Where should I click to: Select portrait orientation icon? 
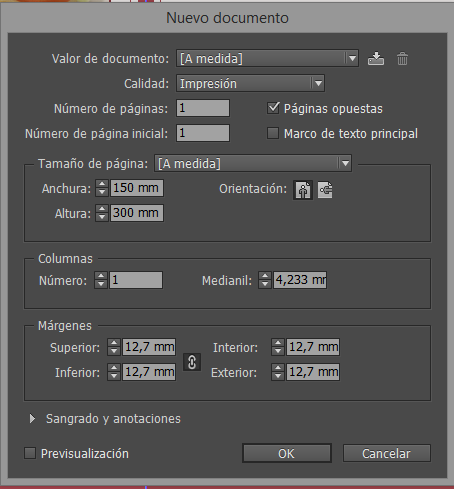point(303,190)
